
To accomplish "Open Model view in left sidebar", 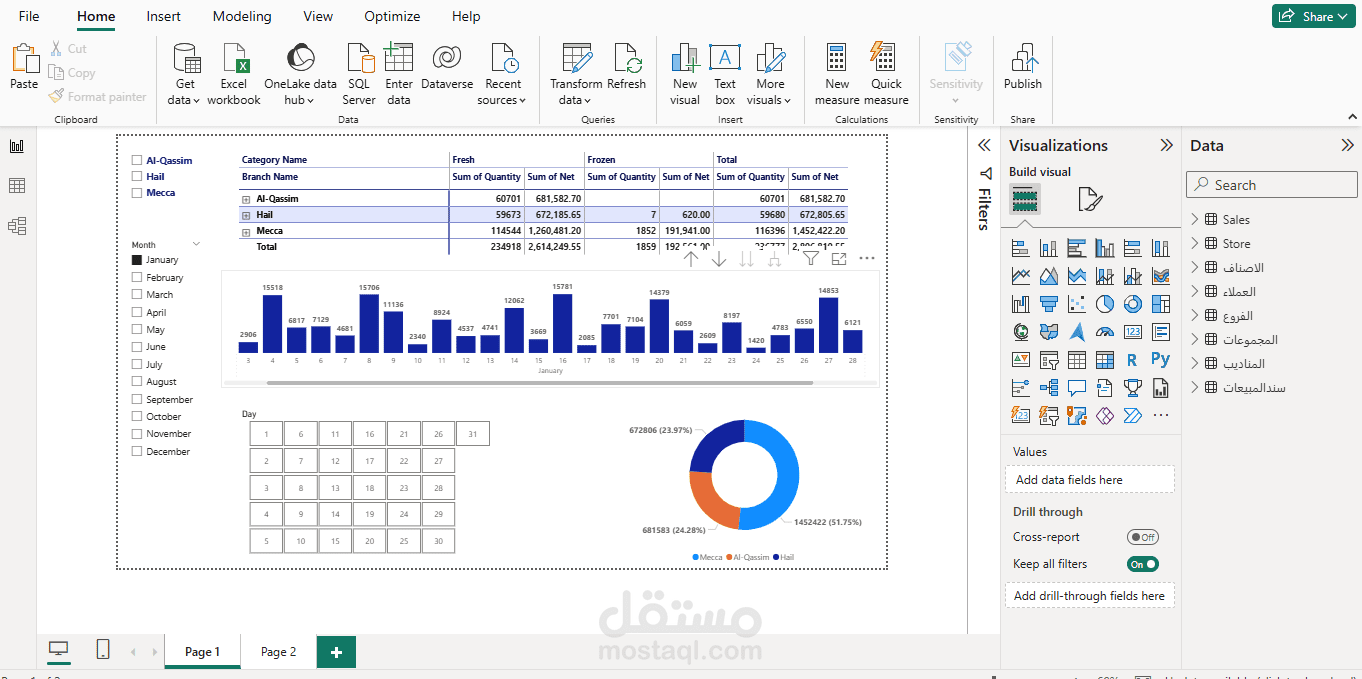I will tap(17, 226).
